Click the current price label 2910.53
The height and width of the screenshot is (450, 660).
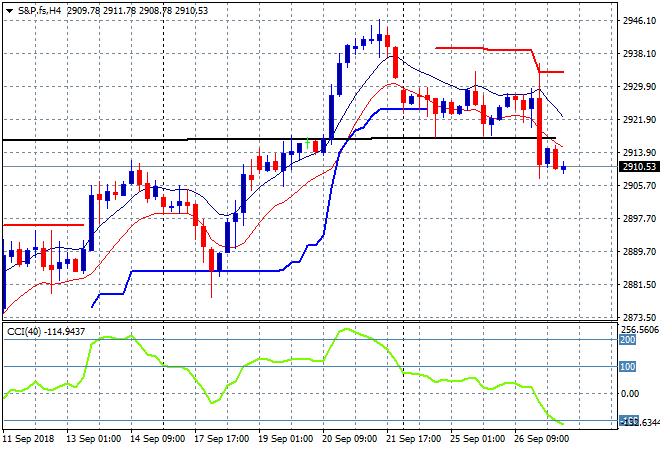[639, 167]
